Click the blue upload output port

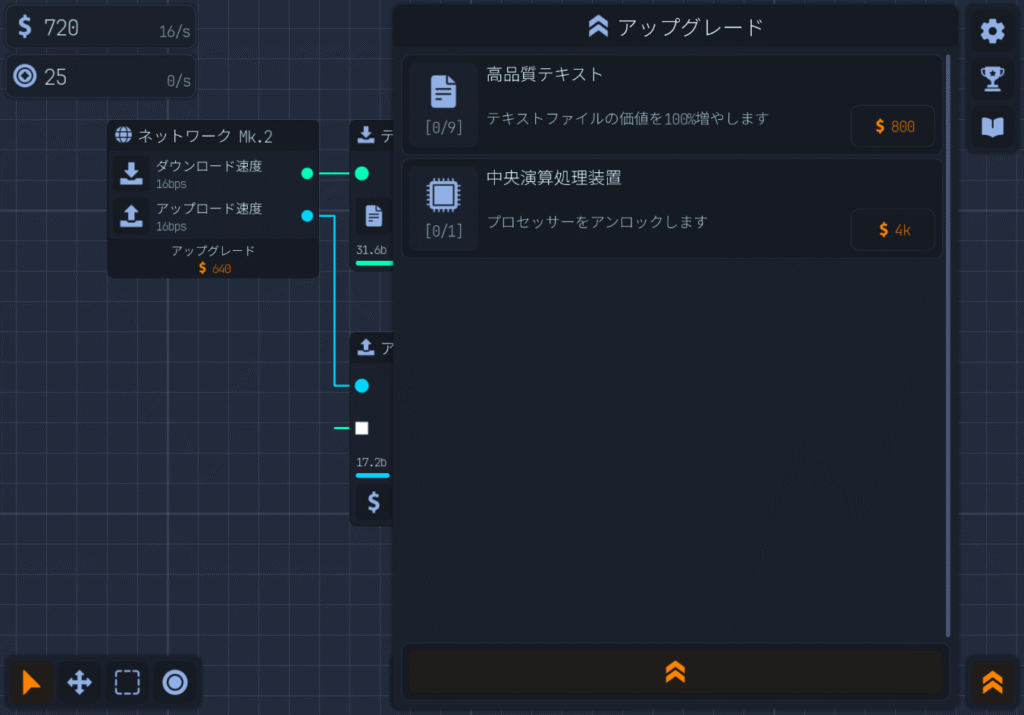(307, 216)
